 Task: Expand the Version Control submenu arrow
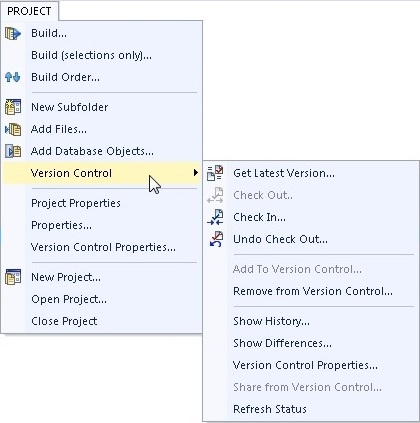point(196,173)
